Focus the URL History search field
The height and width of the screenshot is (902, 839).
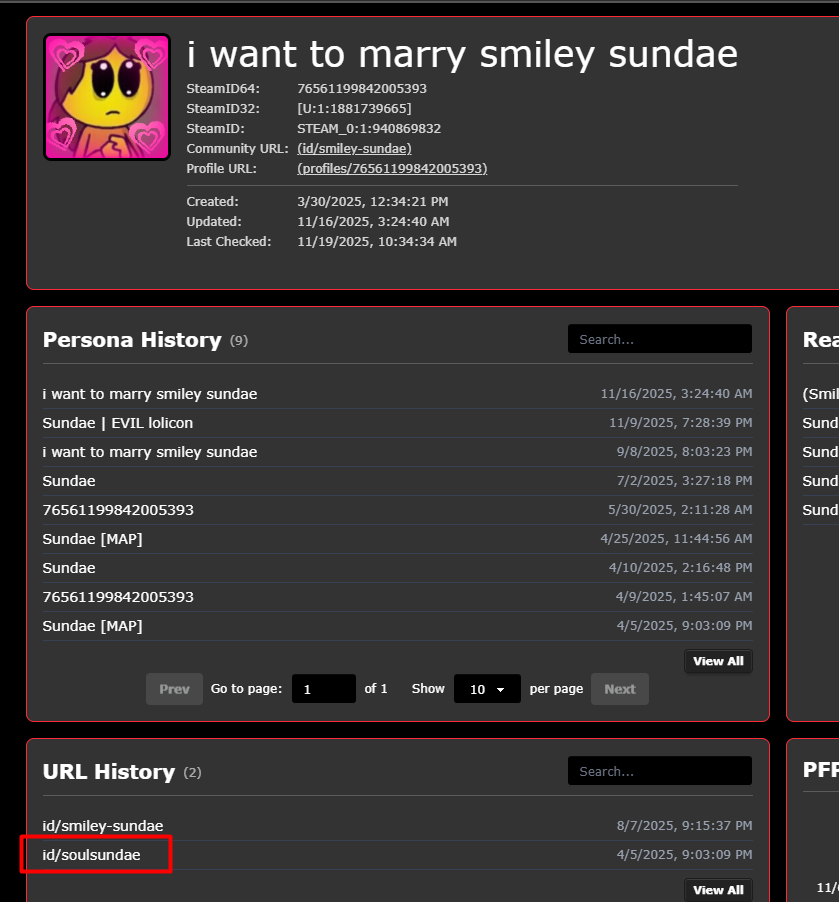[x=659, y=771]
